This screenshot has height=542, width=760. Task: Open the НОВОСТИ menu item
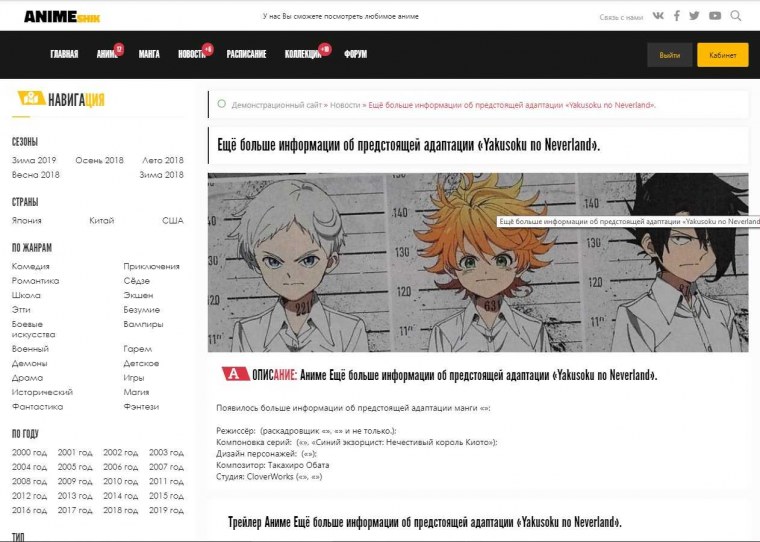pos(191,54)
